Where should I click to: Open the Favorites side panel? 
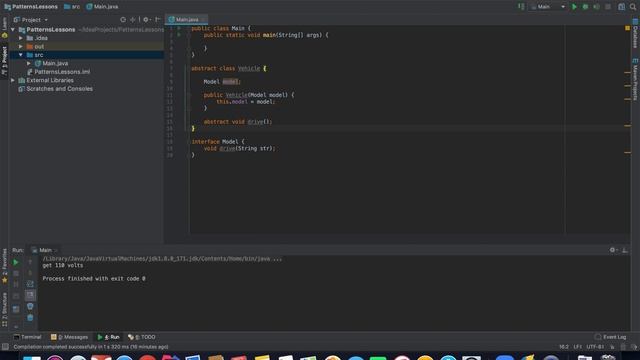point(4,266)
